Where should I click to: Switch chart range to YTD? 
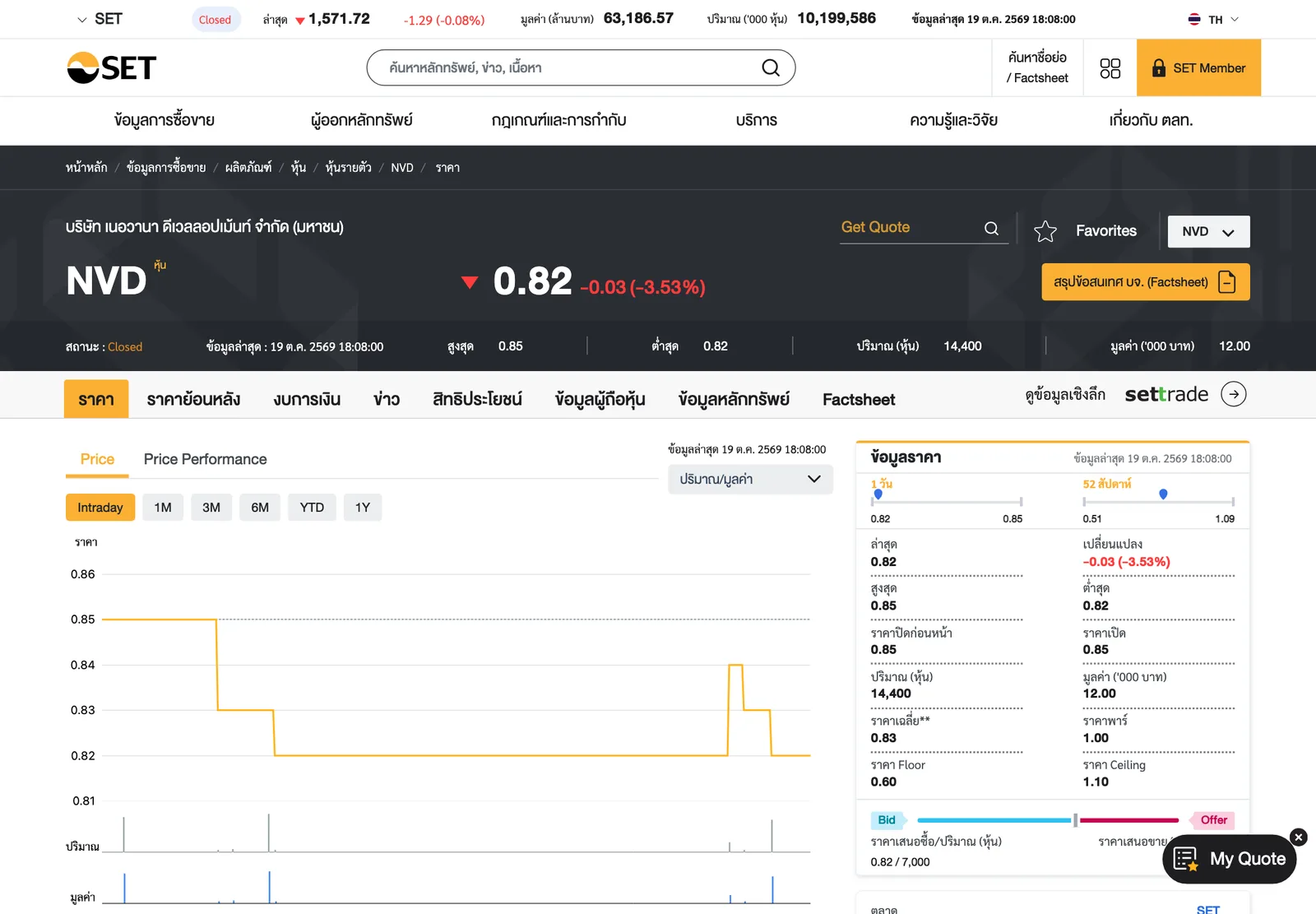point(312,508)
